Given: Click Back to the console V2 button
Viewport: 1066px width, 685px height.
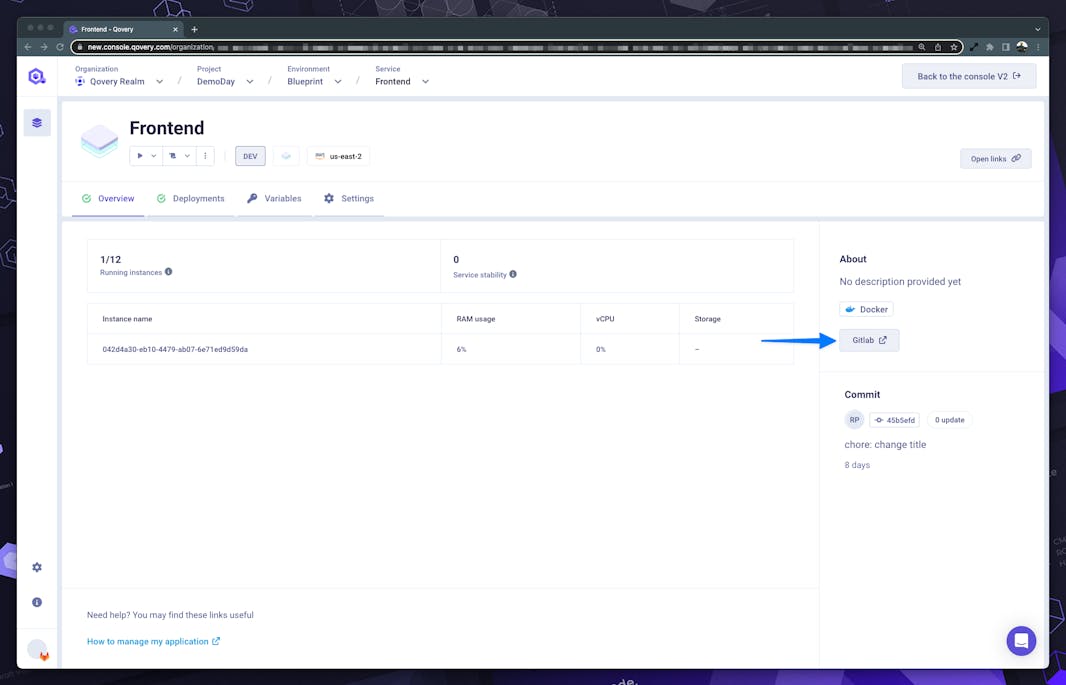Looking at the screenshot, I should click(969, 76).
